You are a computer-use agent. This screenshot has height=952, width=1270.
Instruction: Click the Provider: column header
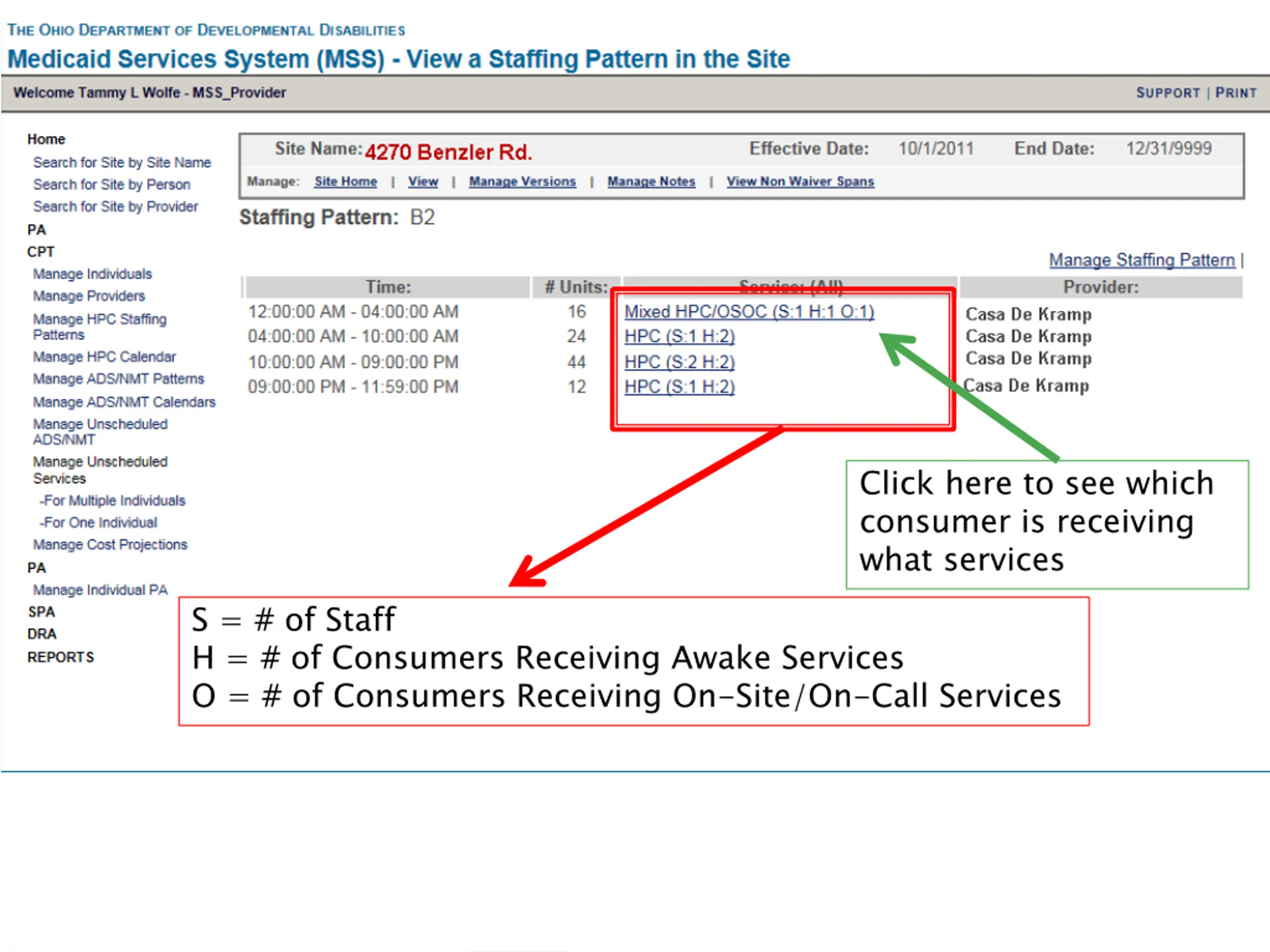pyautogui.click(x=1101, y=287)
